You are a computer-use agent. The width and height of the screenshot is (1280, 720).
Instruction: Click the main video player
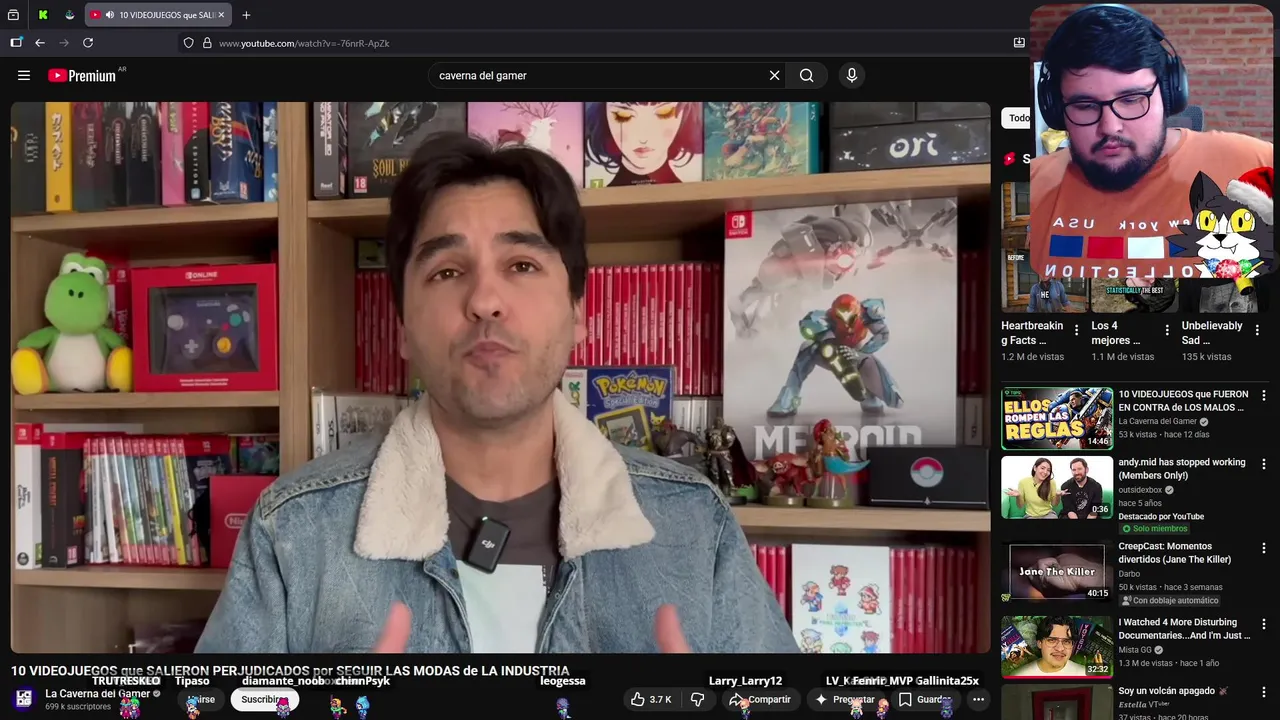(x=500, y=377)
